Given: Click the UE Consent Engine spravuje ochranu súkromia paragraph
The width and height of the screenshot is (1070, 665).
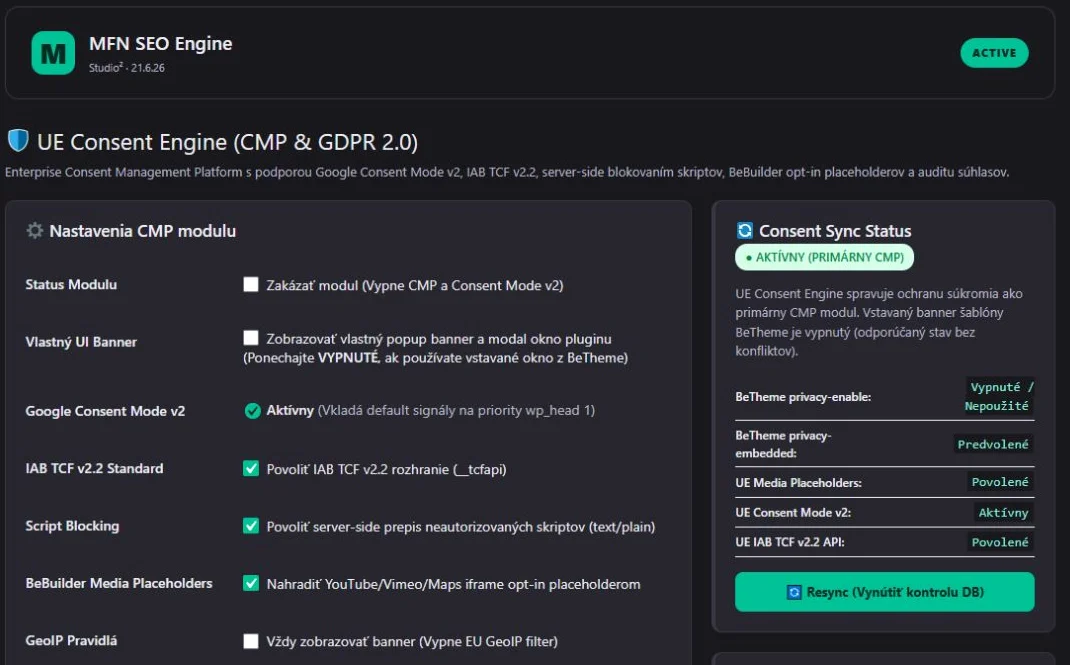Looking at the screenshot, I should point(879,322).
